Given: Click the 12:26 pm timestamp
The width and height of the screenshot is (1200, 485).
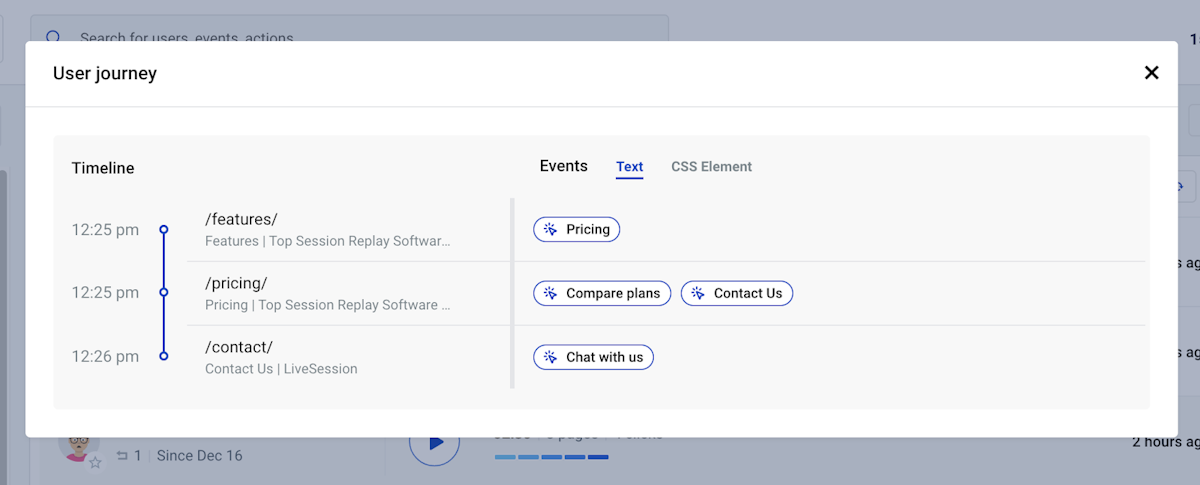Looking at the screenshot, I should [x=105, y=356].
